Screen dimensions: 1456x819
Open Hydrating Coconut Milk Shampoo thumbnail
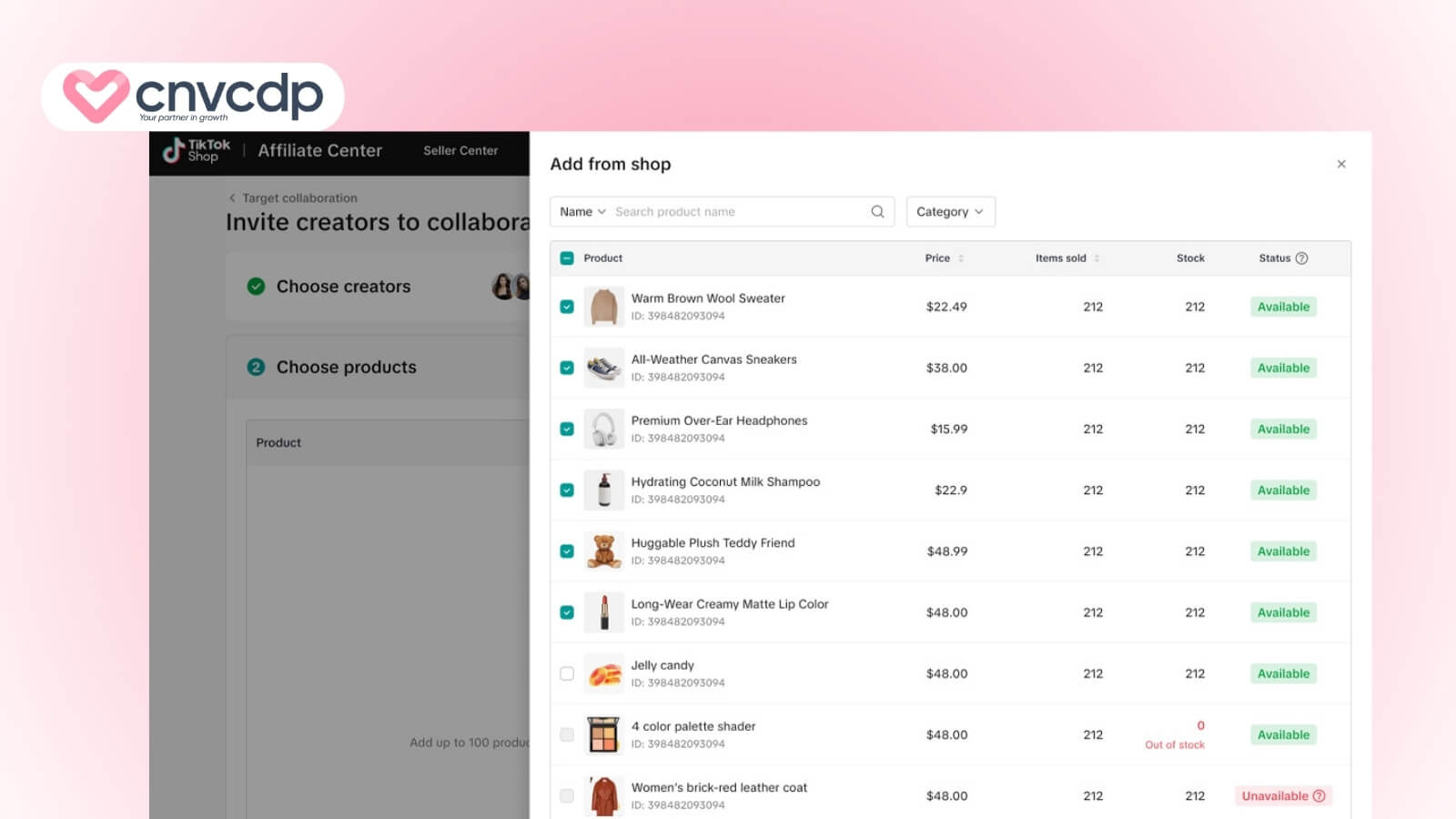tap(603, 490)
